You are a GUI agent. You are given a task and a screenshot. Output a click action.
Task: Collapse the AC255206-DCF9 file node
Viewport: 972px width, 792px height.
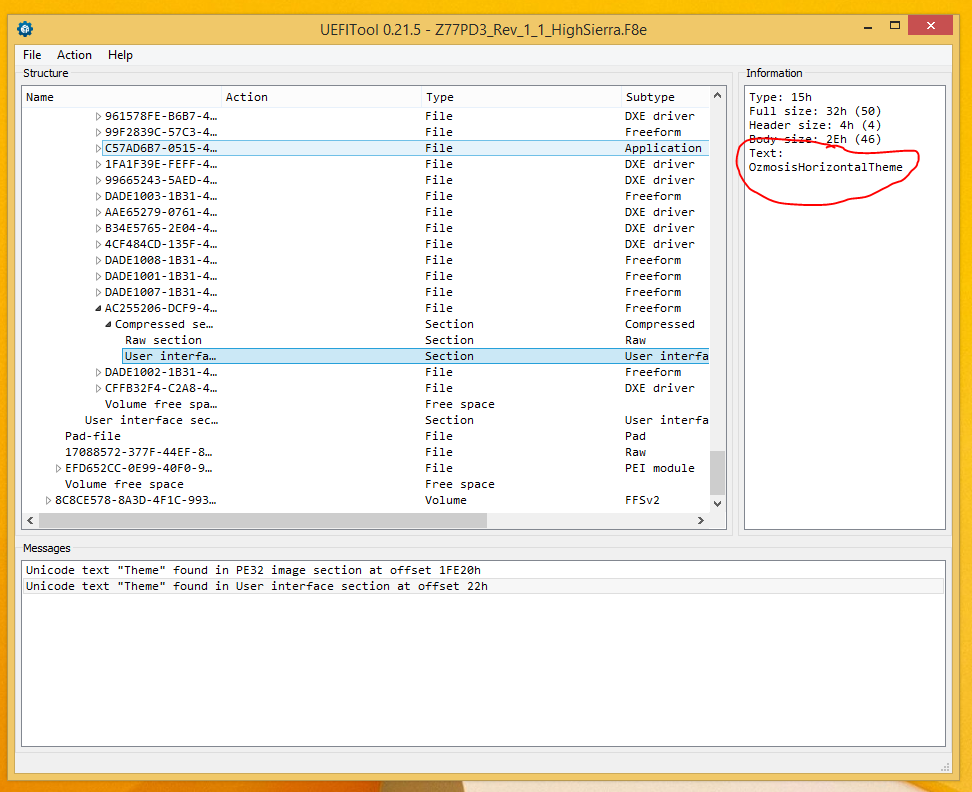point(98,308)
